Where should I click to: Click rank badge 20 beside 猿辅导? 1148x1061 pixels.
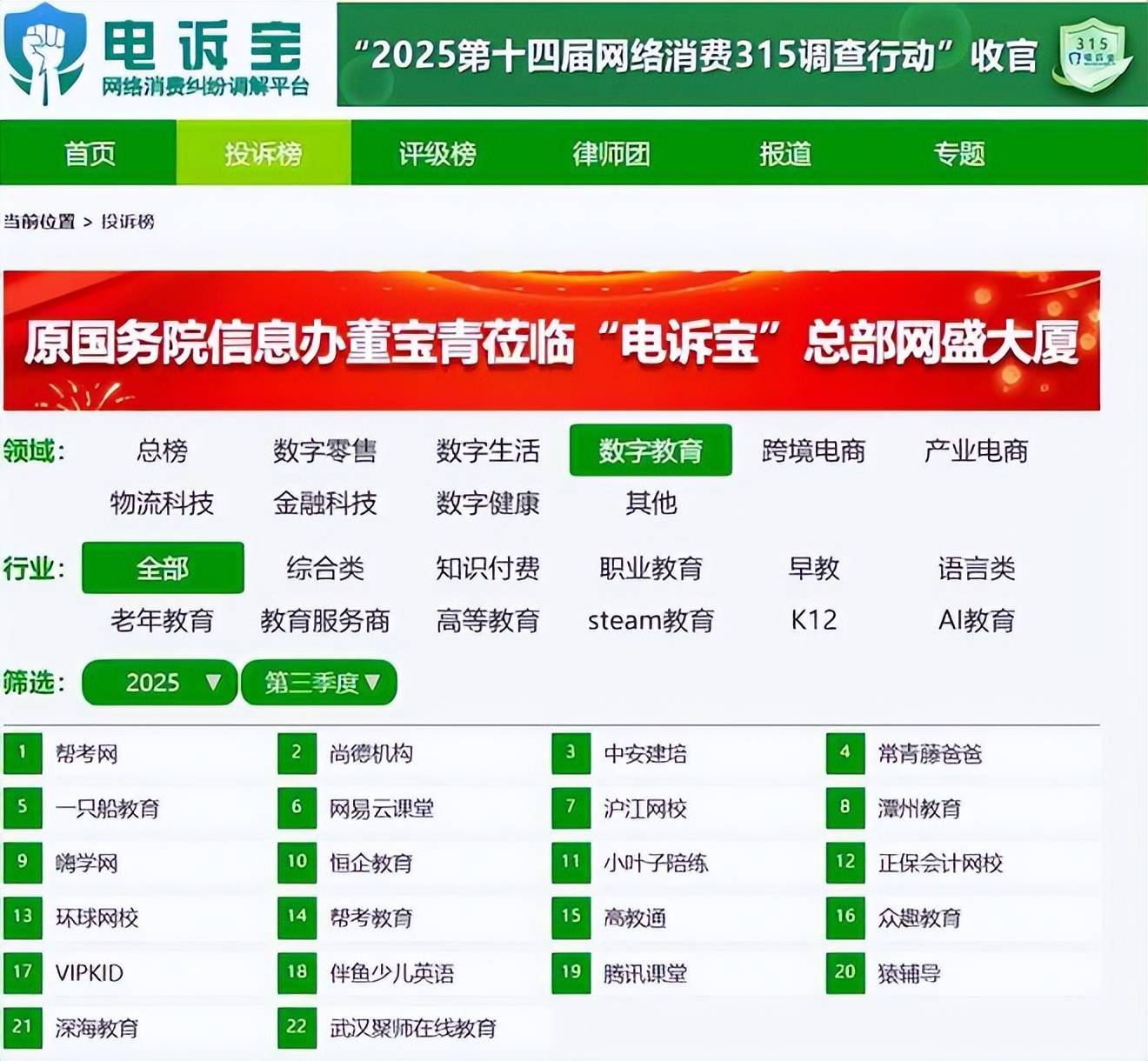(844, 972)
